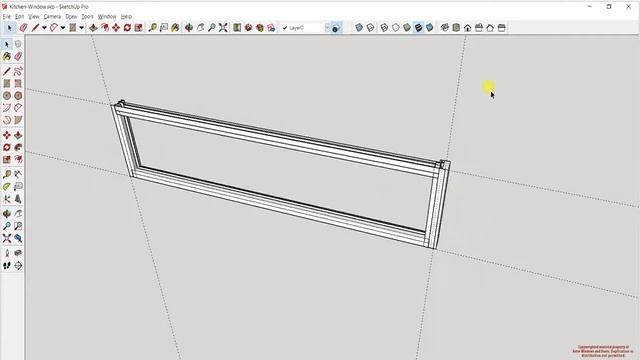This screenshot has height=360, width=640.
Task: Expand the Arc tool dropdown arrow
Action: tap(63, 28)
